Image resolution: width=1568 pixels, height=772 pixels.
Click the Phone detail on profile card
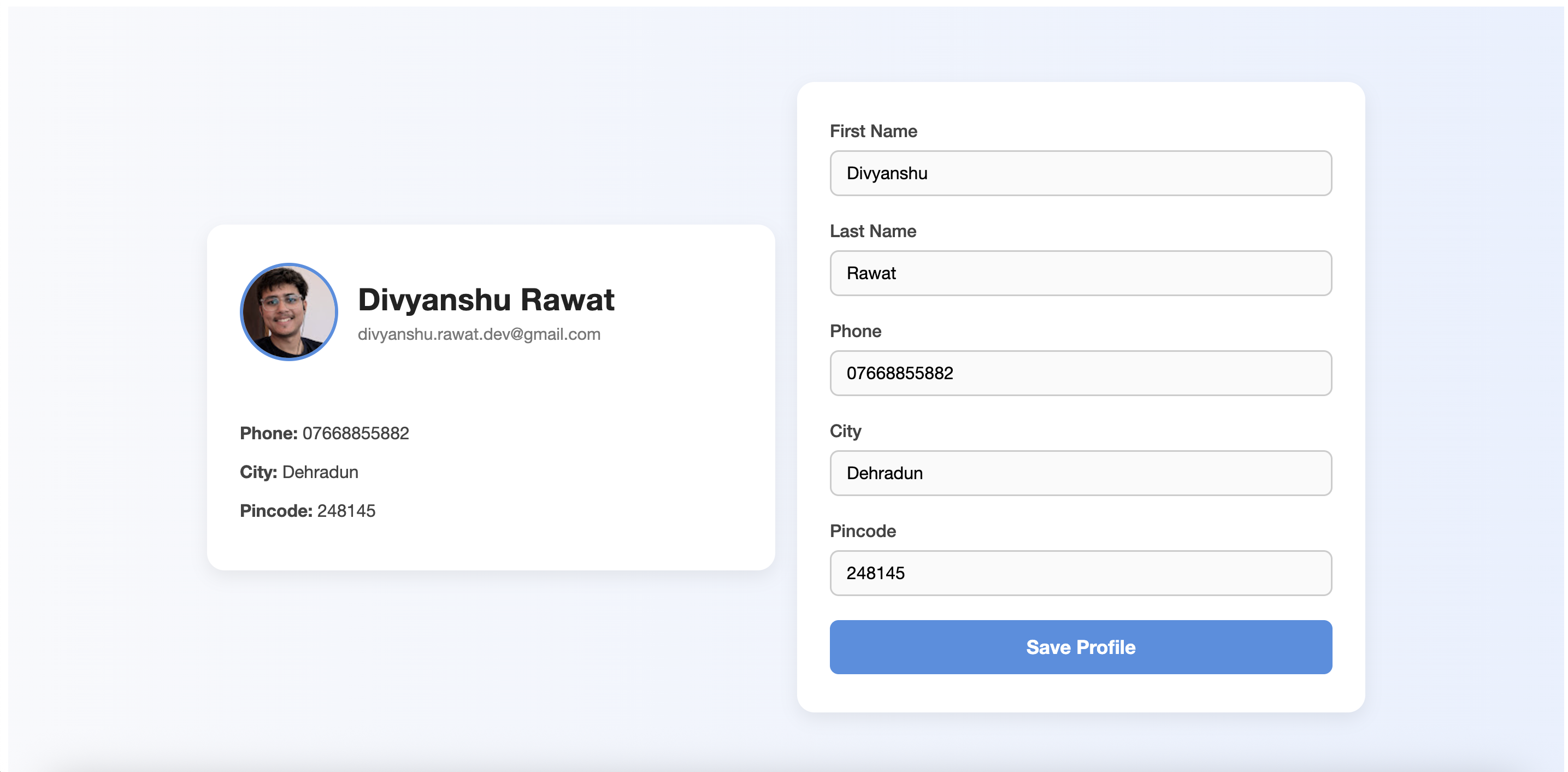coord(325,433)
